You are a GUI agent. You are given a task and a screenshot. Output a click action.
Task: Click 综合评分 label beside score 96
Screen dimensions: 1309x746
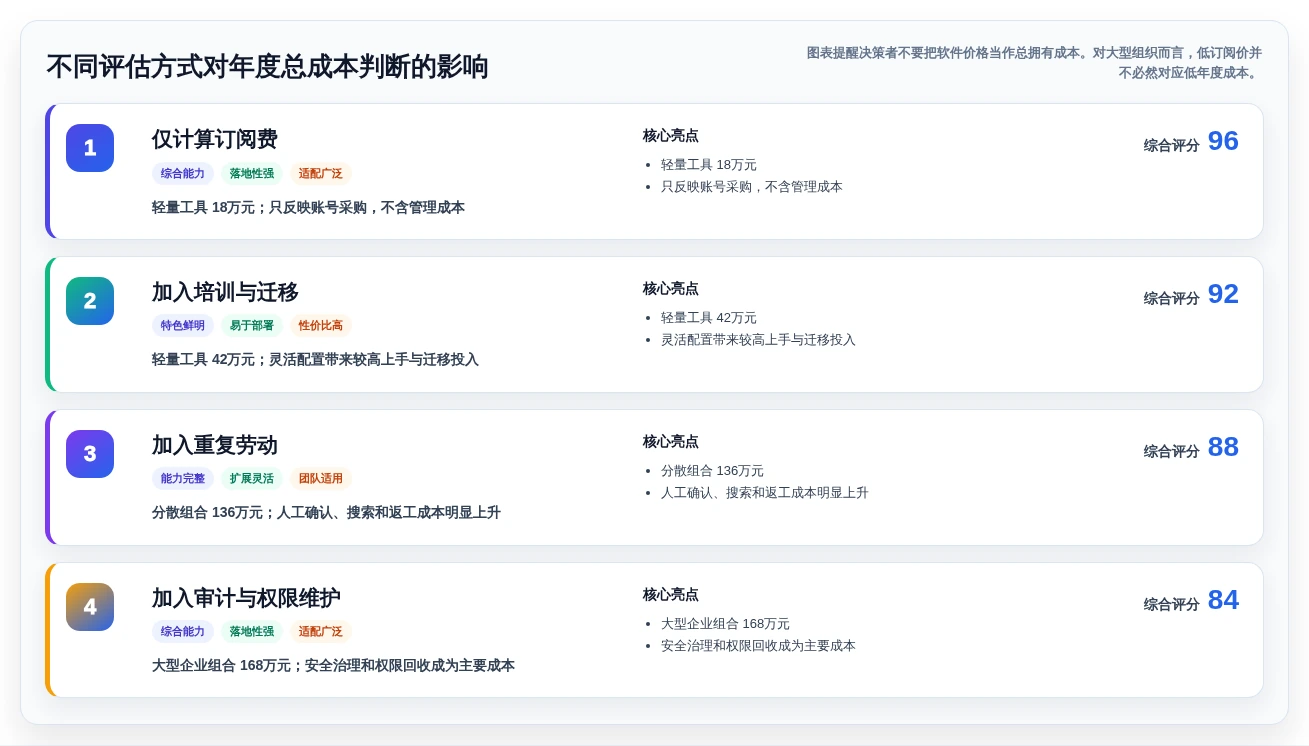pyautogui.click(x=1172, y=145)
